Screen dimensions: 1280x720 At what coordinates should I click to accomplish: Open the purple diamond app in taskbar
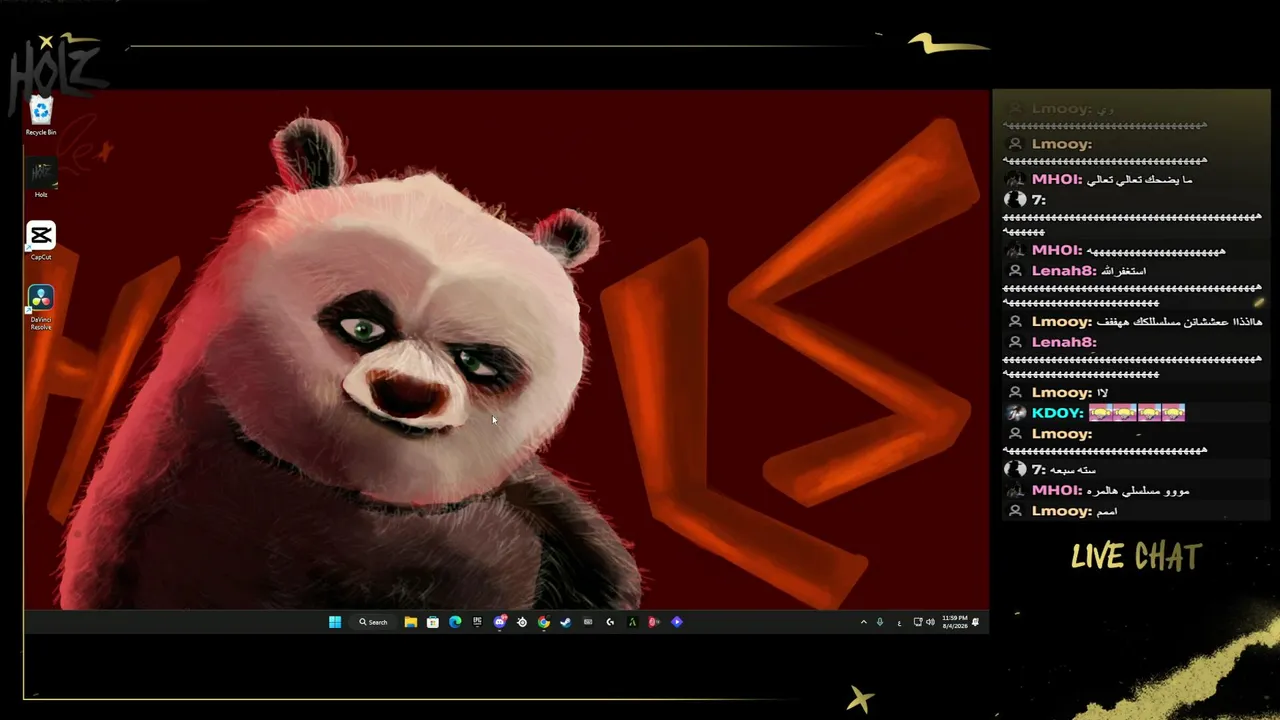tap(677, 622)
